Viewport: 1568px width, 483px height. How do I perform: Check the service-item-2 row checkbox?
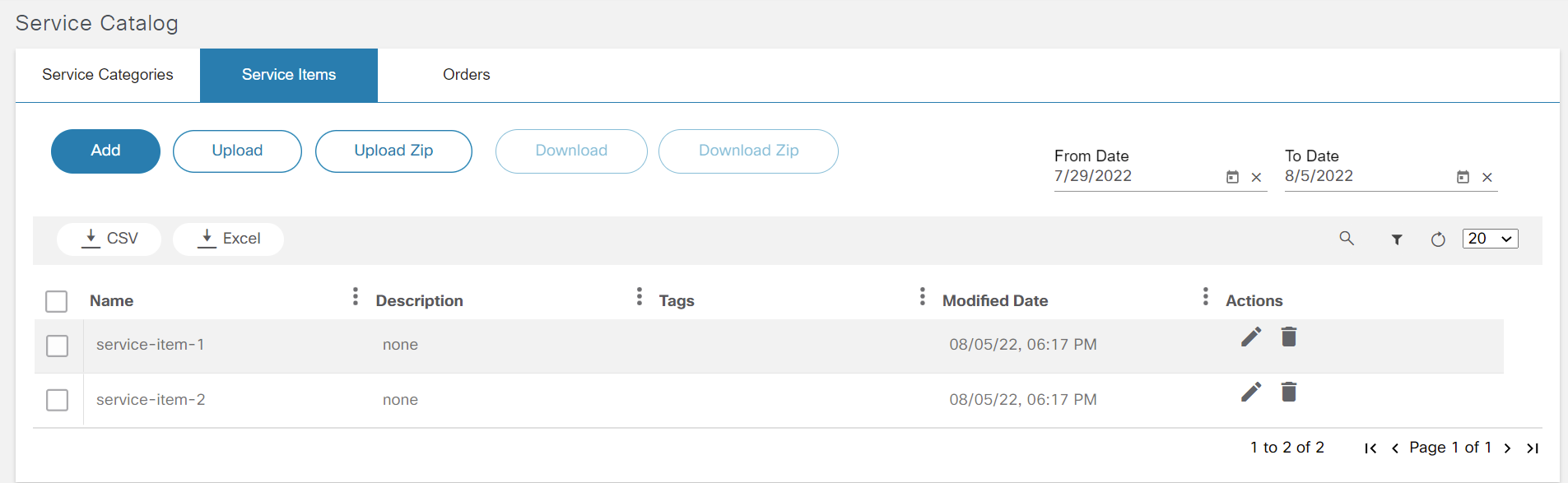[58, 400]
